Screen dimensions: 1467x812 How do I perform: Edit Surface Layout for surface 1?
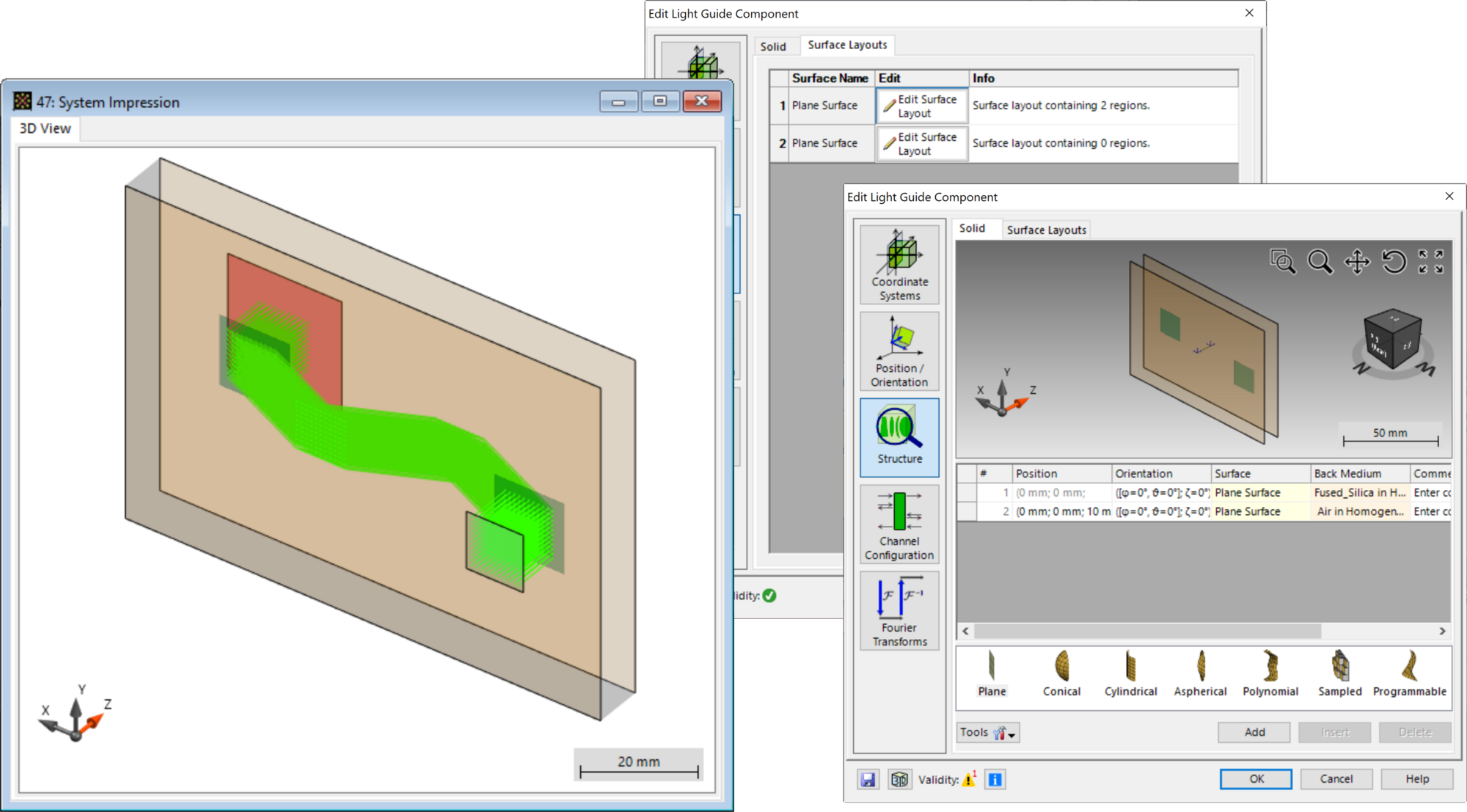922,106
